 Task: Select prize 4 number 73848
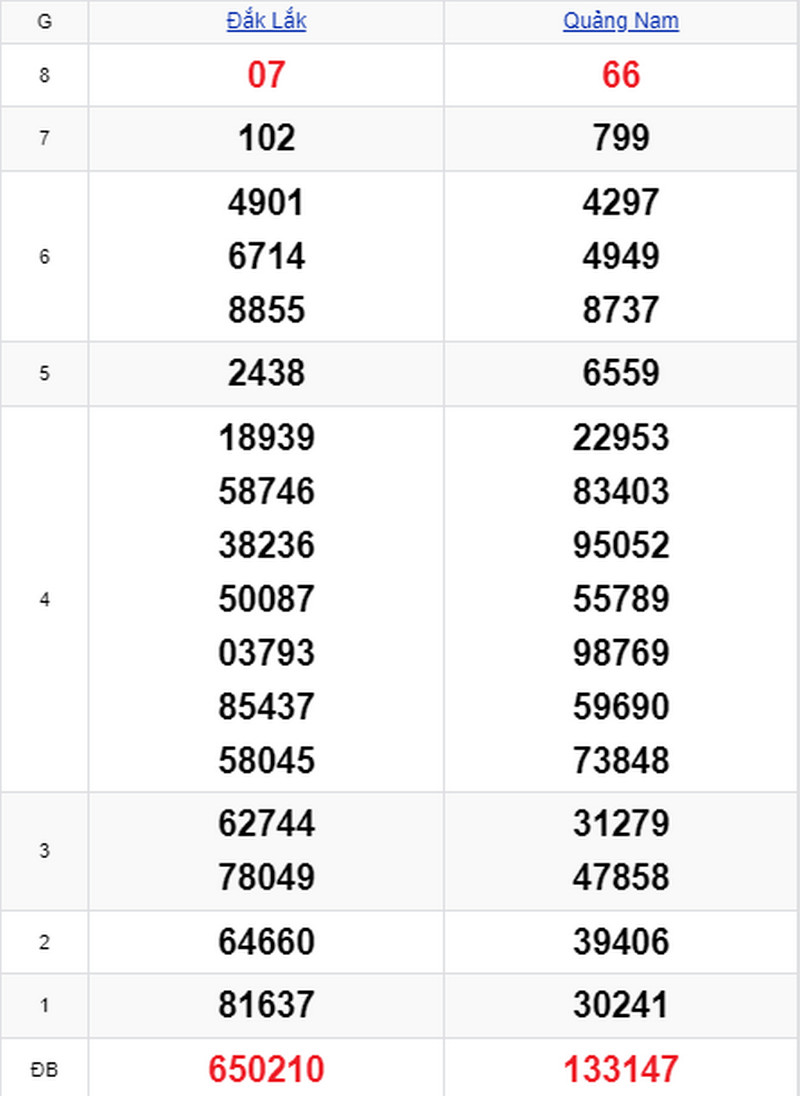[x=620, y=760]
